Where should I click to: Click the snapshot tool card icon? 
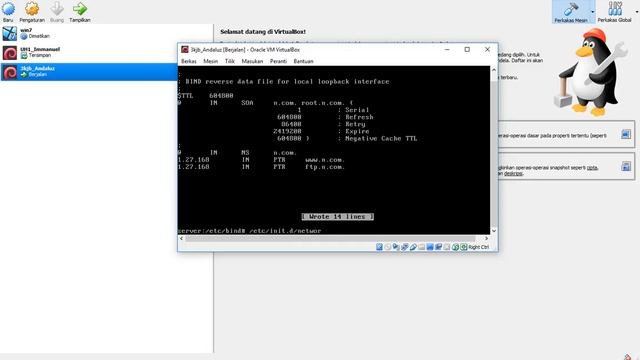tap(626, 166)
